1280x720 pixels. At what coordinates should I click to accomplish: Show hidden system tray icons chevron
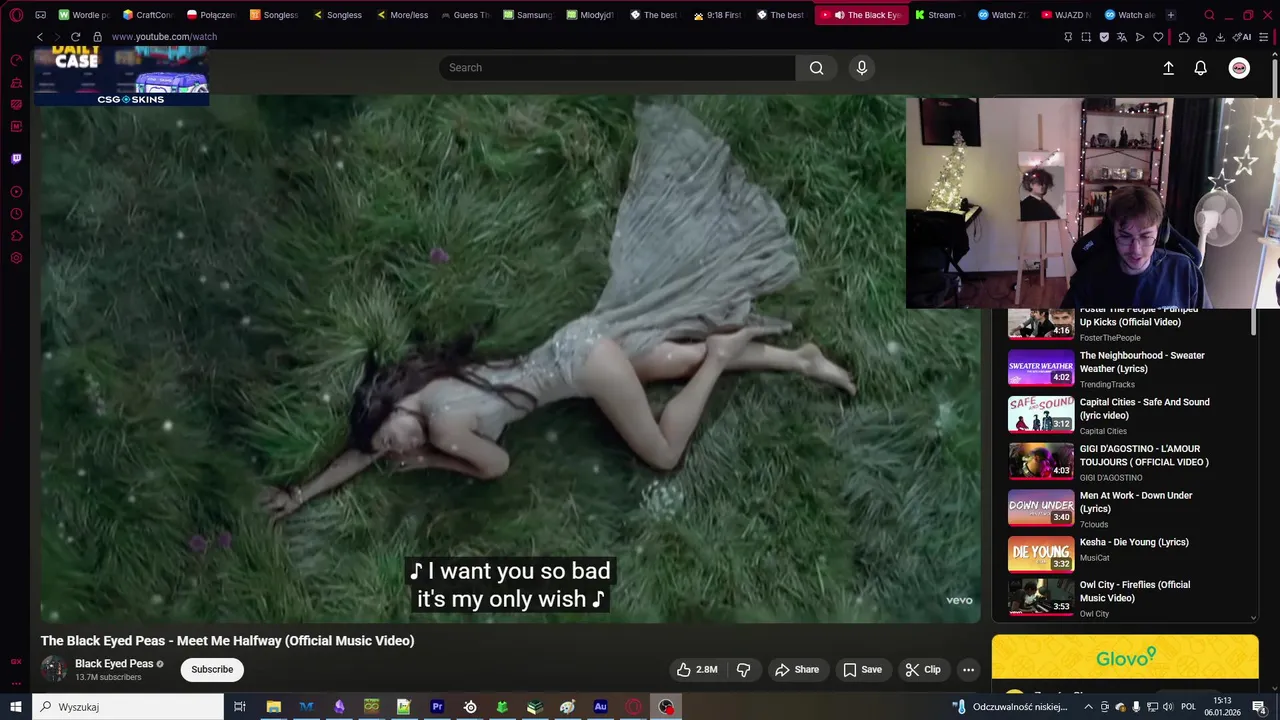[x=1089, y=707]
